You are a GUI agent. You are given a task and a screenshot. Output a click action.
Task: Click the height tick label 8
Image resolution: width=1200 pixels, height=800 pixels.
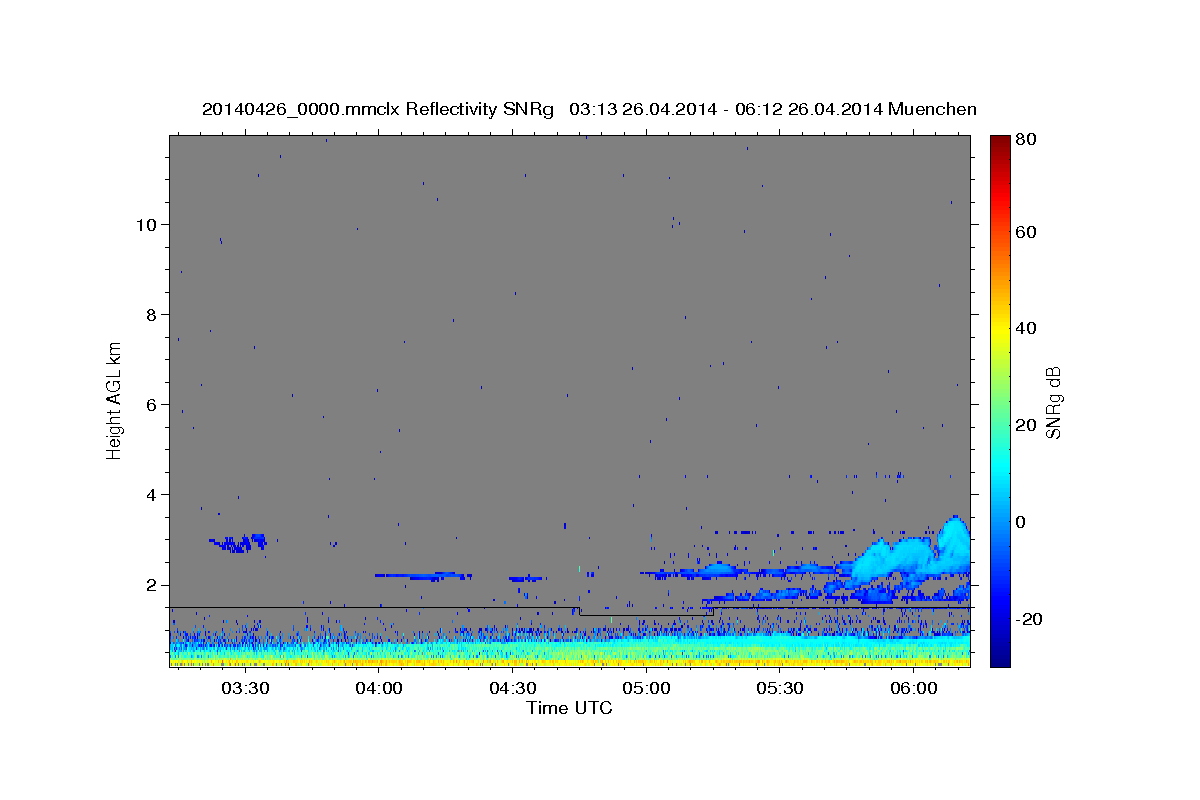(x=151, y=314)
